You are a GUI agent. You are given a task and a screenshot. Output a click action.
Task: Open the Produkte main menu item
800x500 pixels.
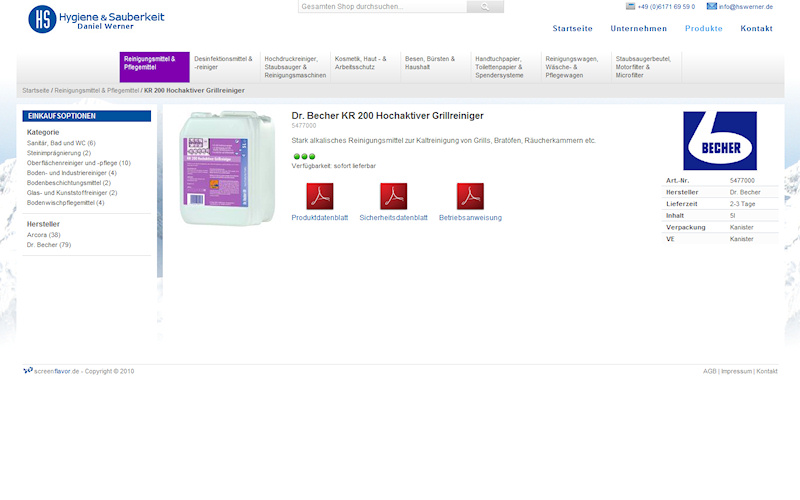[704, 29]
